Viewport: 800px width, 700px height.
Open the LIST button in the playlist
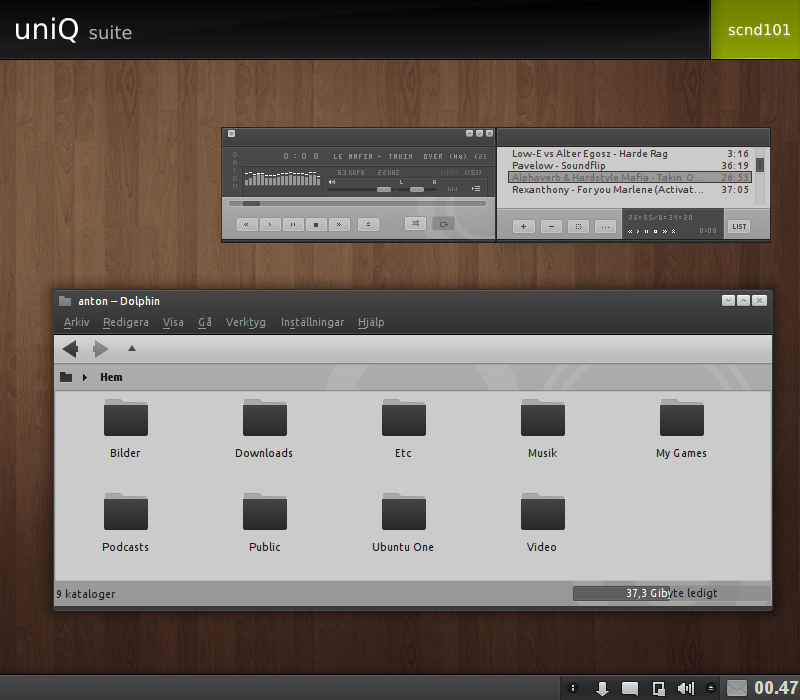click(739, 225)
